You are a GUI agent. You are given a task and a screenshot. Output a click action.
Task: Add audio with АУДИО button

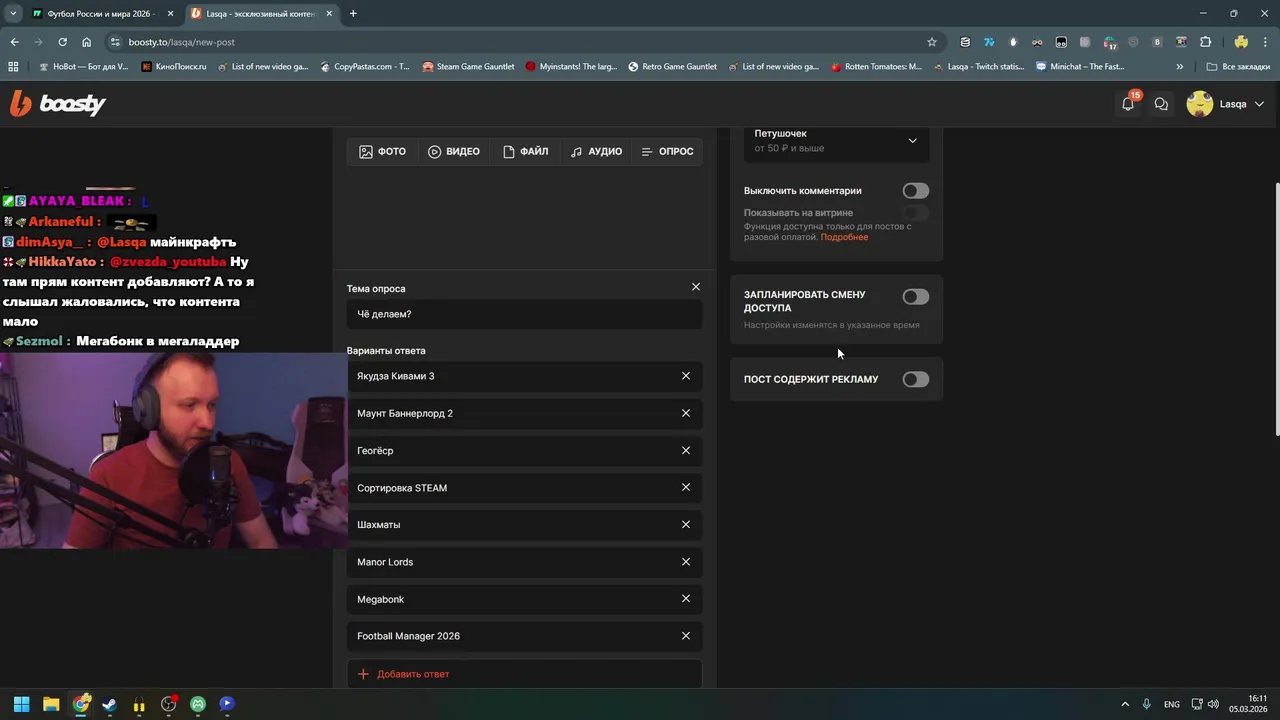596,152
